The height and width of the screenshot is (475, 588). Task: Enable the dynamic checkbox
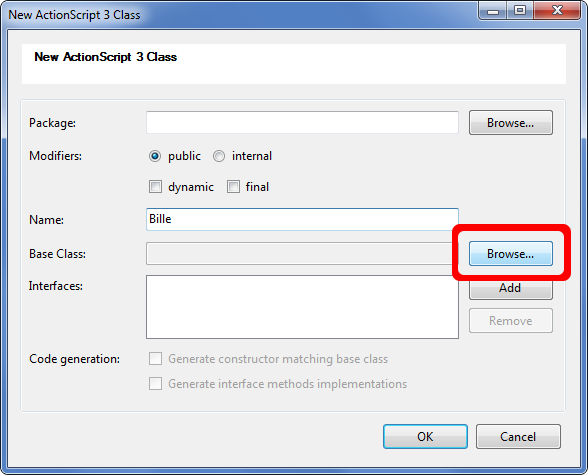point(155,187)
